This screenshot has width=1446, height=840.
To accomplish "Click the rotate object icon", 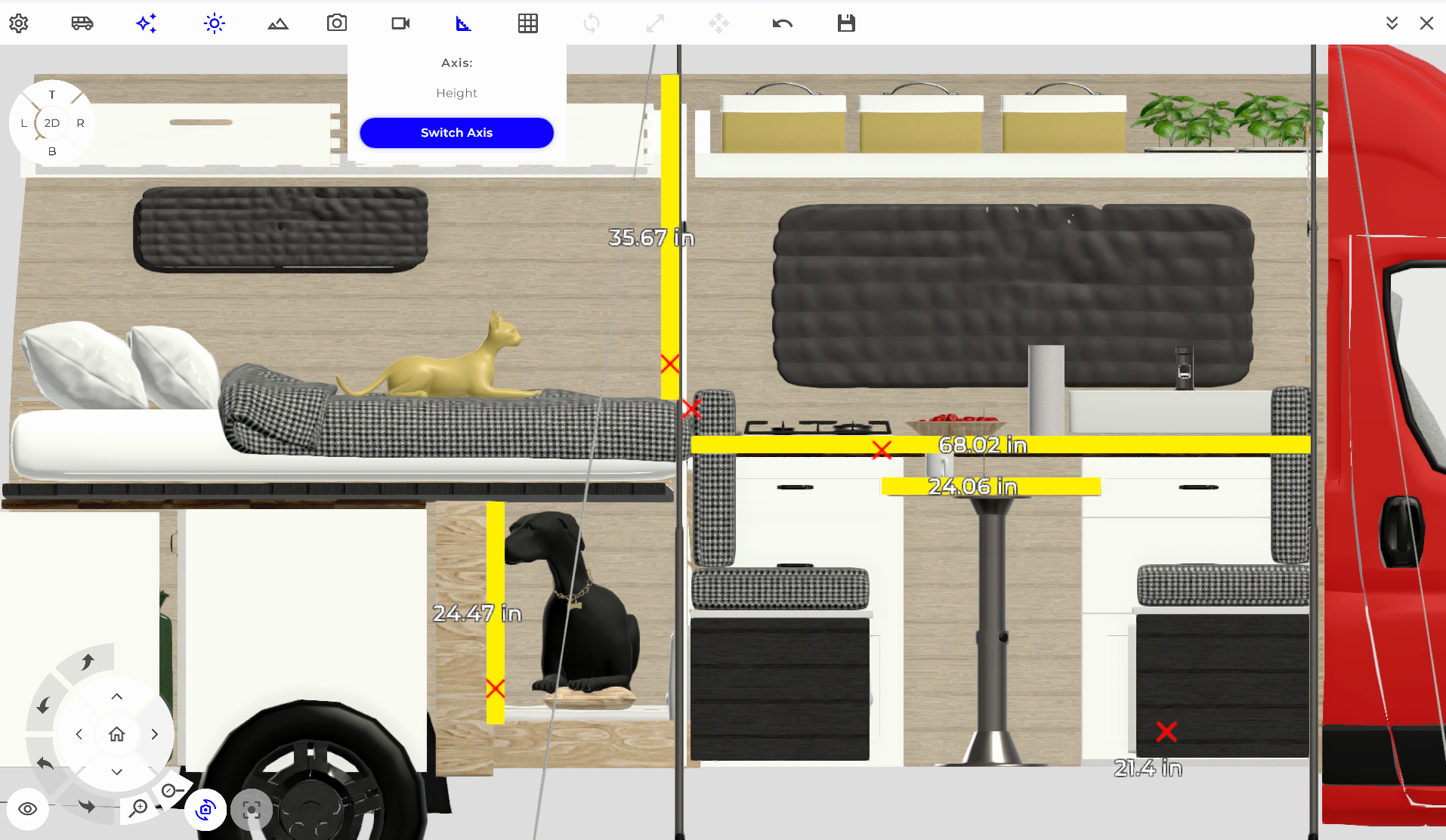I will click(592, 23).
